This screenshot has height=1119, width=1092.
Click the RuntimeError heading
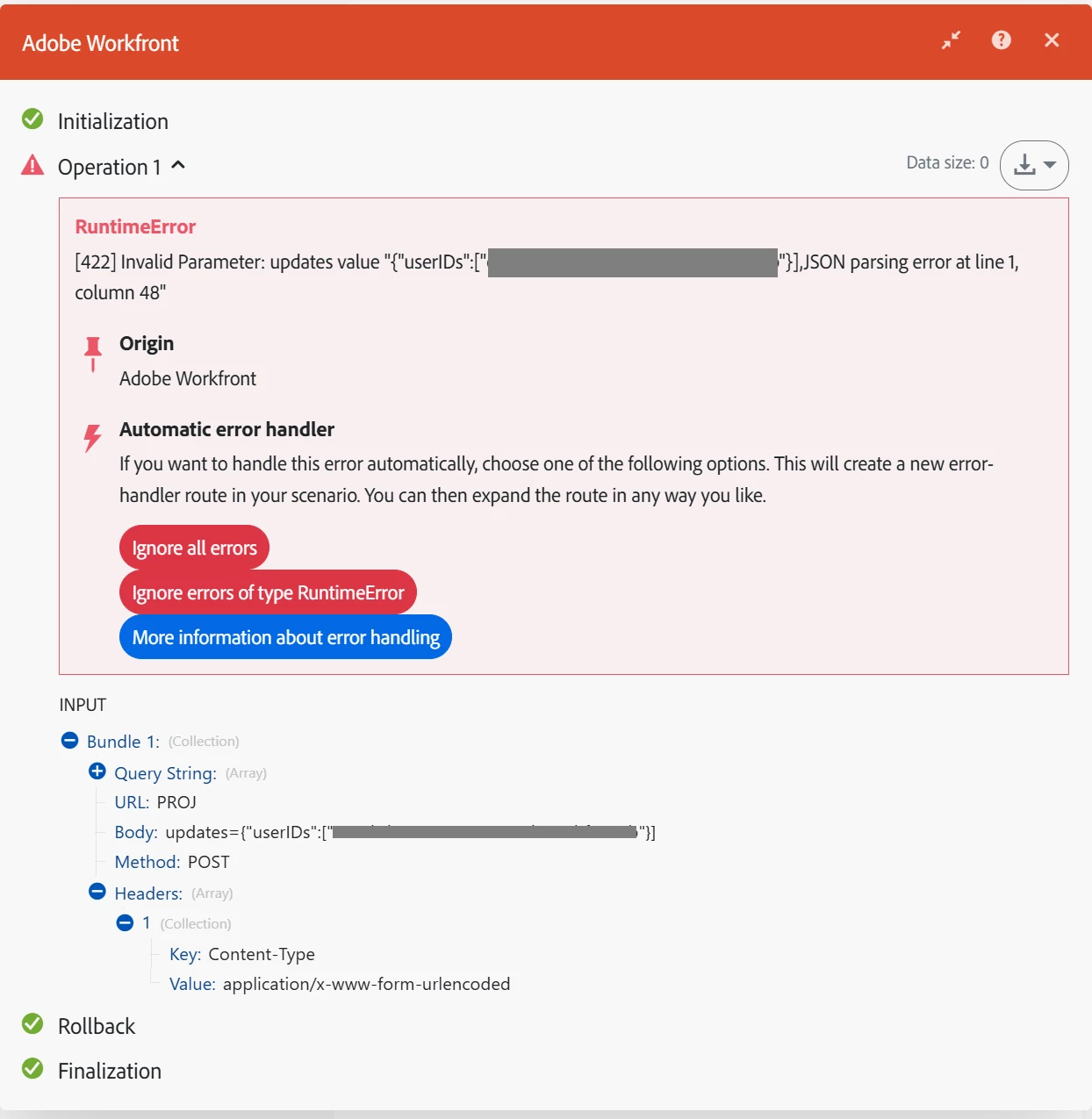tap(135, 226)
